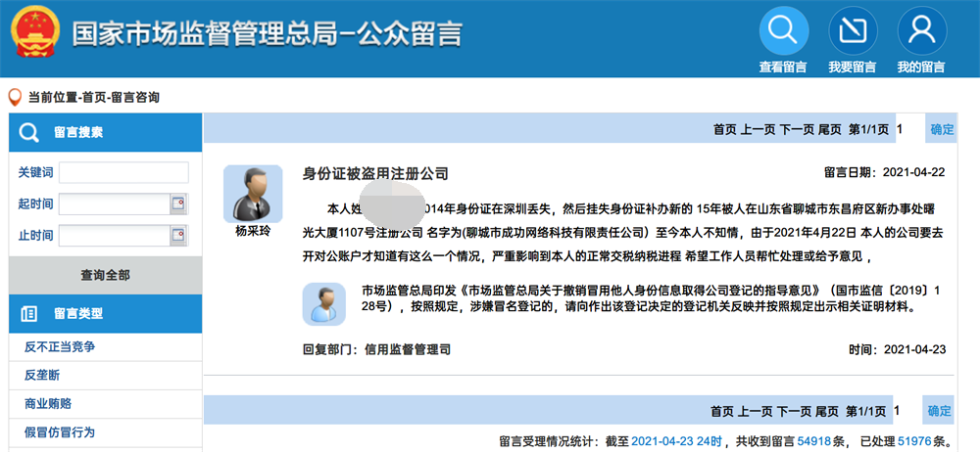Click top 确定 page jump button
Screen dimensions: 980x452
pos(941,129)
